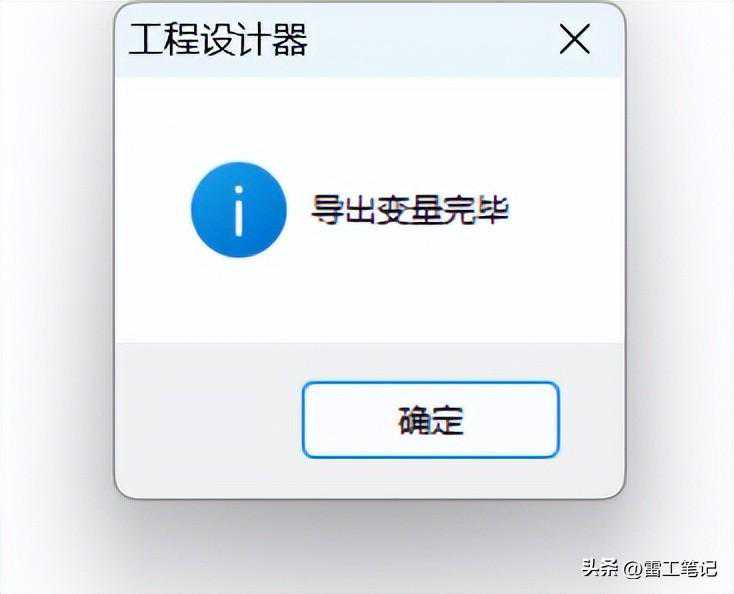Click the dialog title bar area

421,40
